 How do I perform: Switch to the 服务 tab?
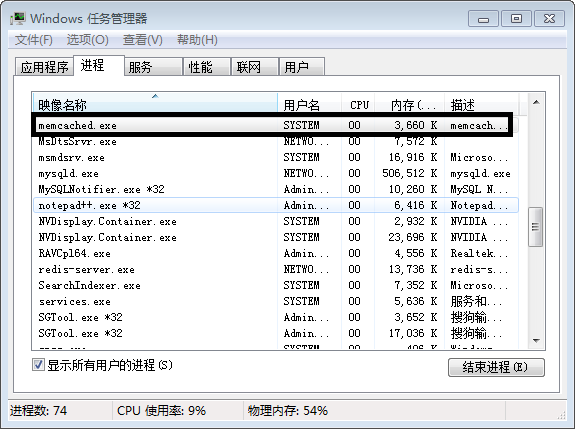coord(154,67)
